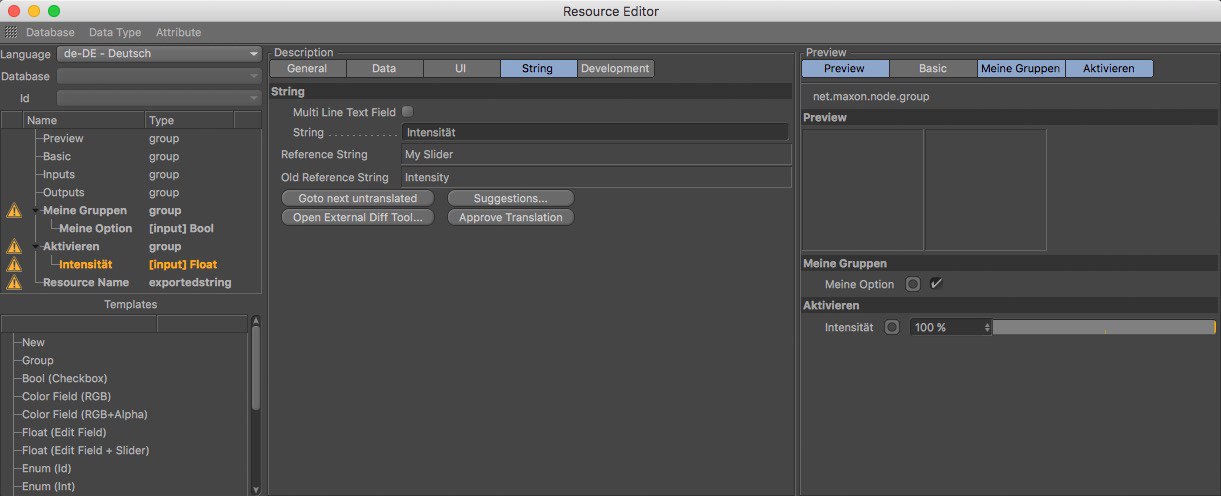This screenshot has width=1221, height=496.
Task: Switch to the Development tab
Action: pyautogui.click(x=615, y=69)
